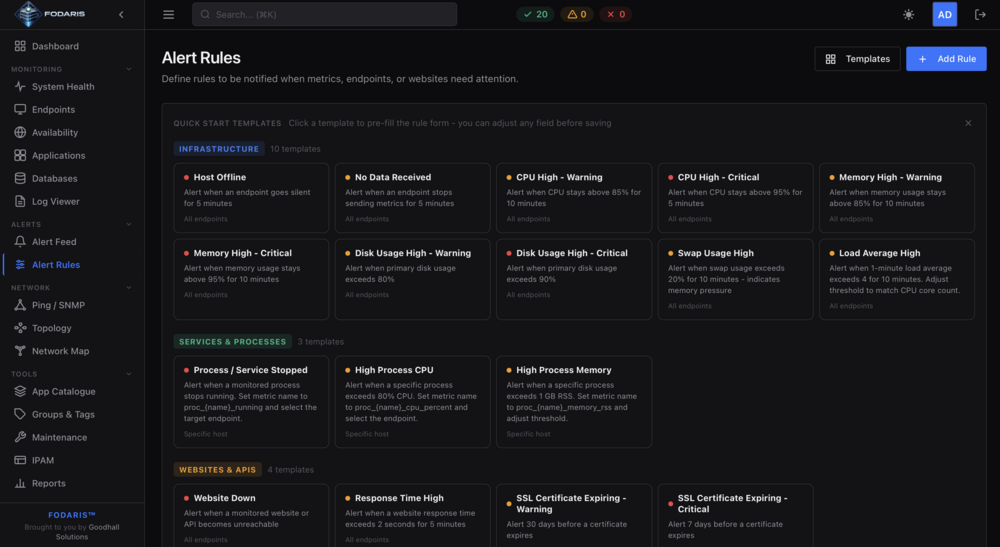This screenshot has height=547, width=1000.
Task: Click the Databases cylinder icon
Action: pos(20,178)
